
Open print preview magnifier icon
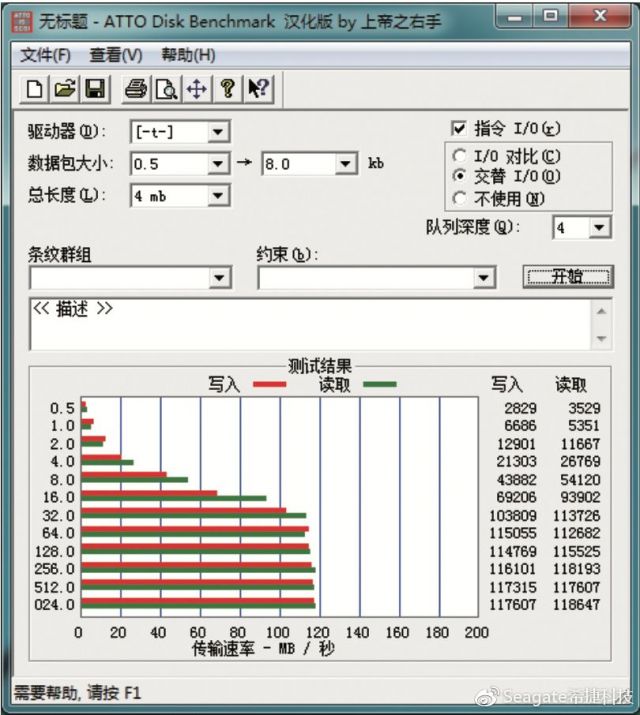coord(166,89)
